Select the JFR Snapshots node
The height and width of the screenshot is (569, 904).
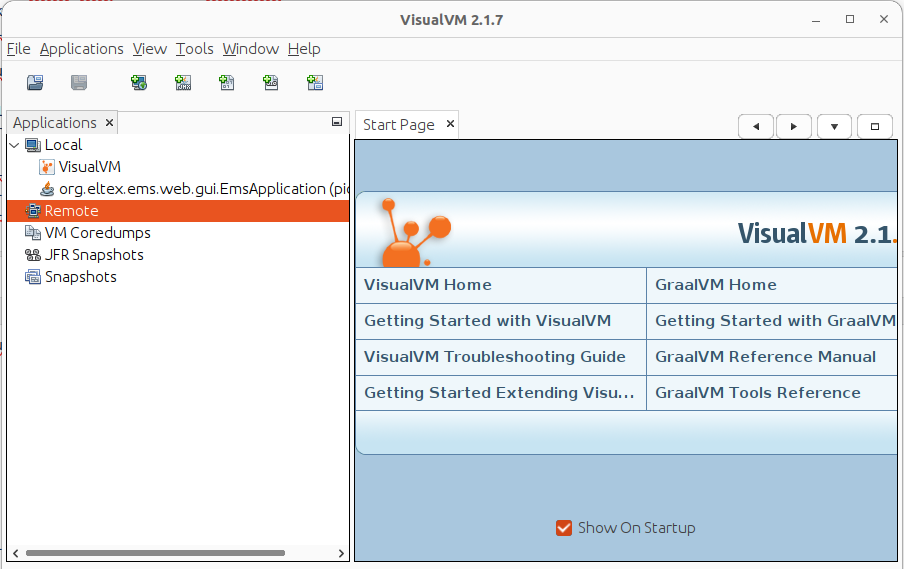[94, 255]
